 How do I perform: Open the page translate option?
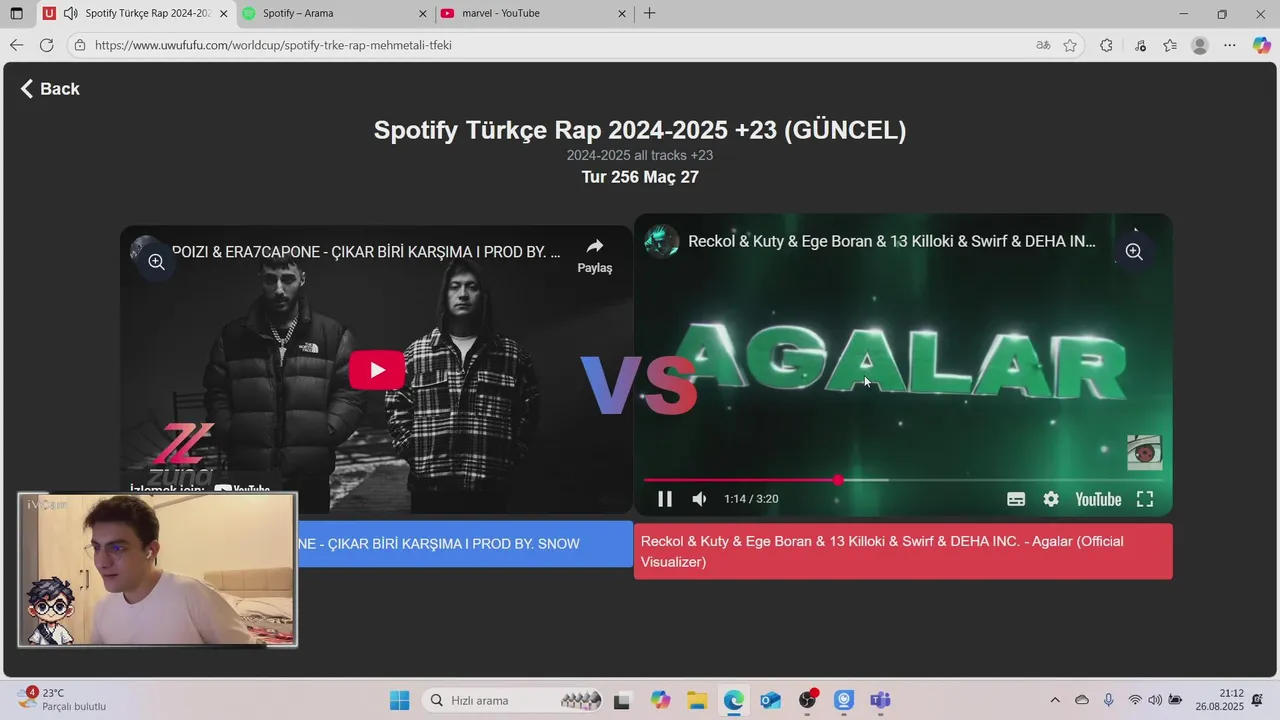[1043, 45]
